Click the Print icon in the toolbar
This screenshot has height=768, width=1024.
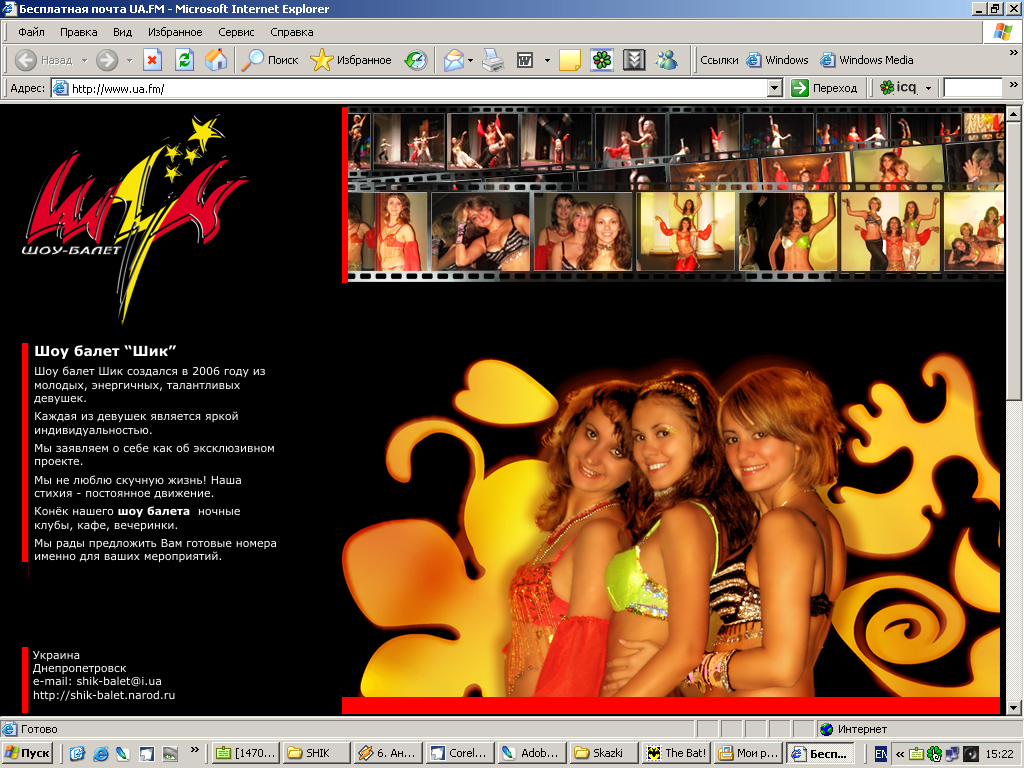click(493, 60)
